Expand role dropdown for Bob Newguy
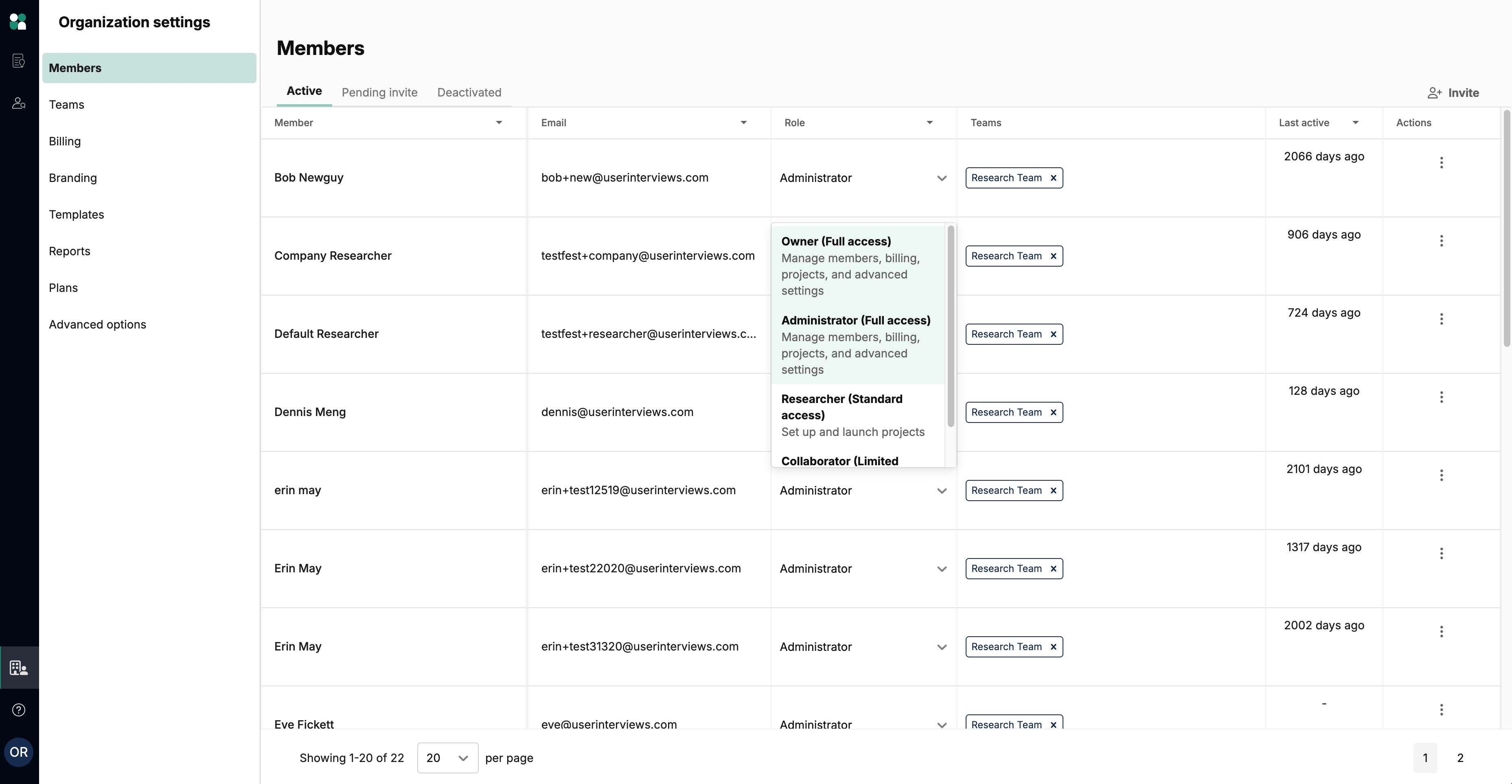1512x784 pixels. tap(941, 178)
